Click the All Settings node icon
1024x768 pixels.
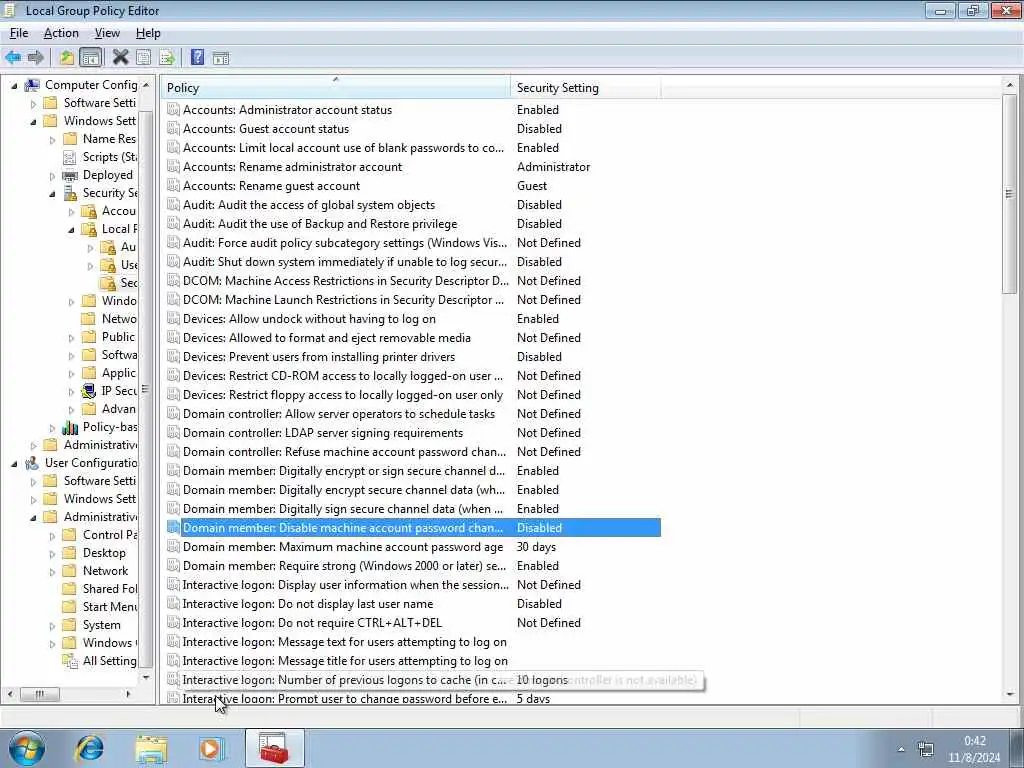pos(70,661)
